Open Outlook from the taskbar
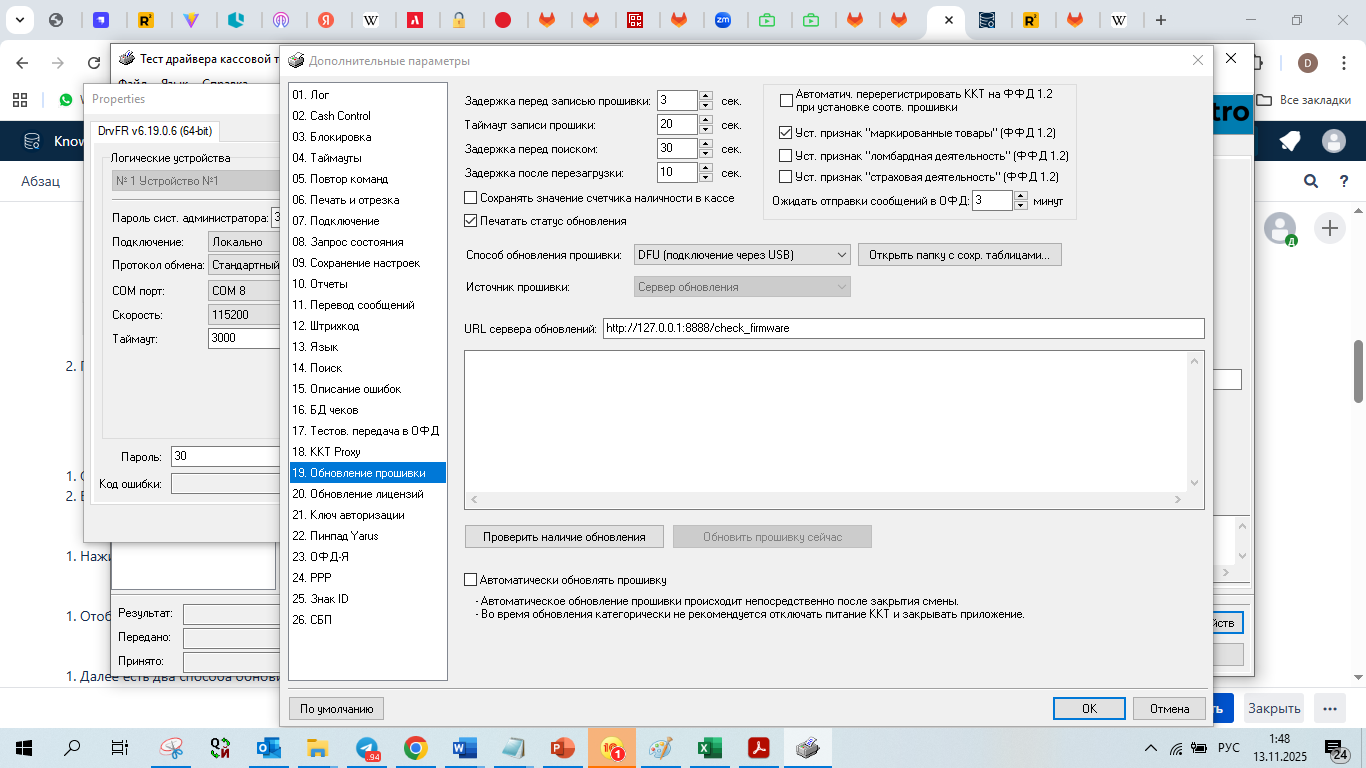 (269, 748)
